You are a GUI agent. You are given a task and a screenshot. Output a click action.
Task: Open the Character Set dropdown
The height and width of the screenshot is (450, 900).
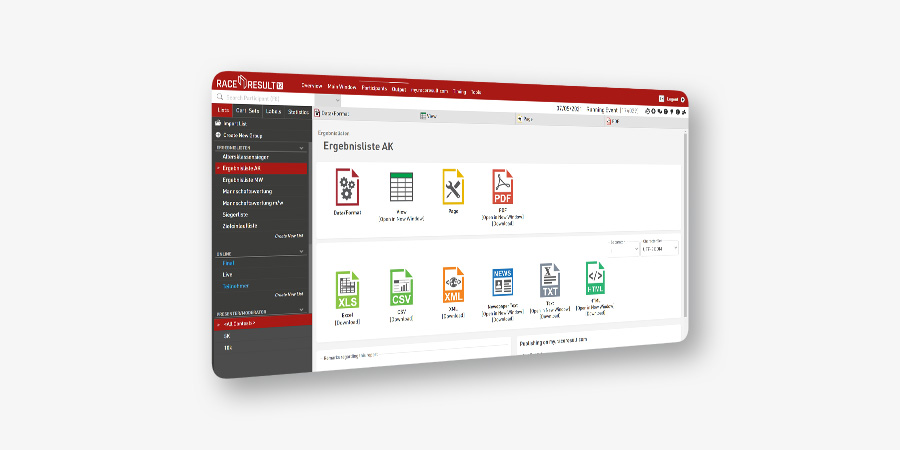point(660,249)
